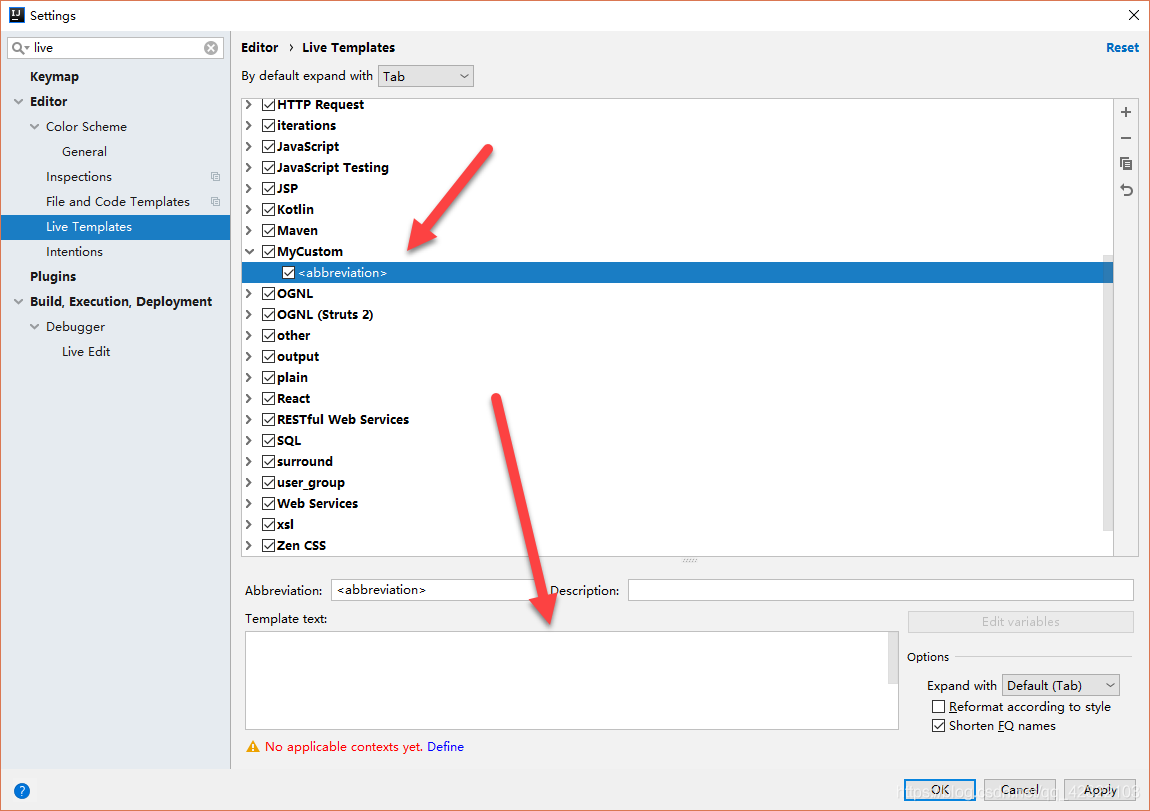Clear the search field text
Image resolution: width=1150 pixels, height=811 pixels.
coord(210,48)
